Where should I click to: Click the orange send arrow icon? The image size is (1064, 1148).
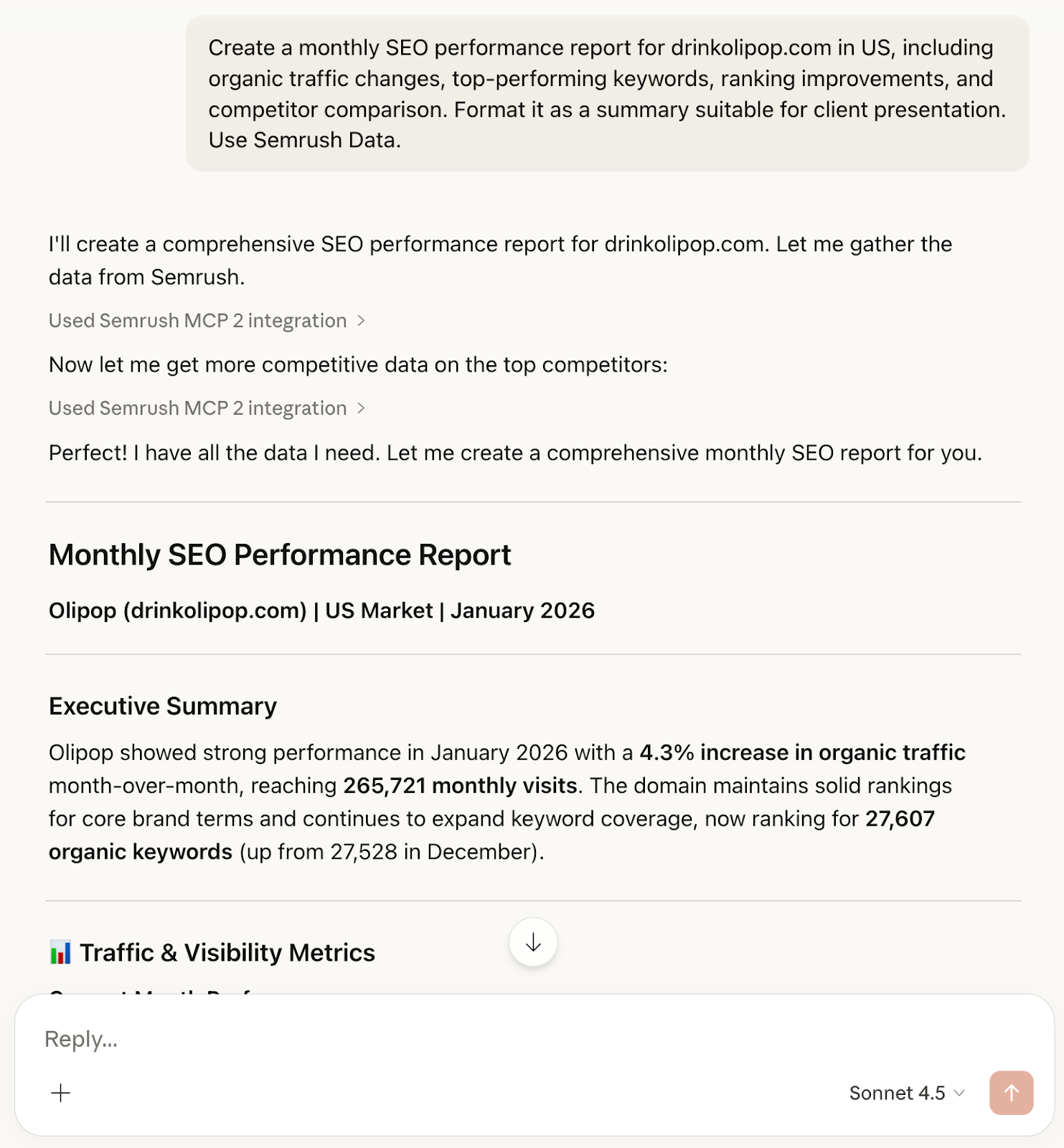pyautogui.click(x=1011, y=1093)
